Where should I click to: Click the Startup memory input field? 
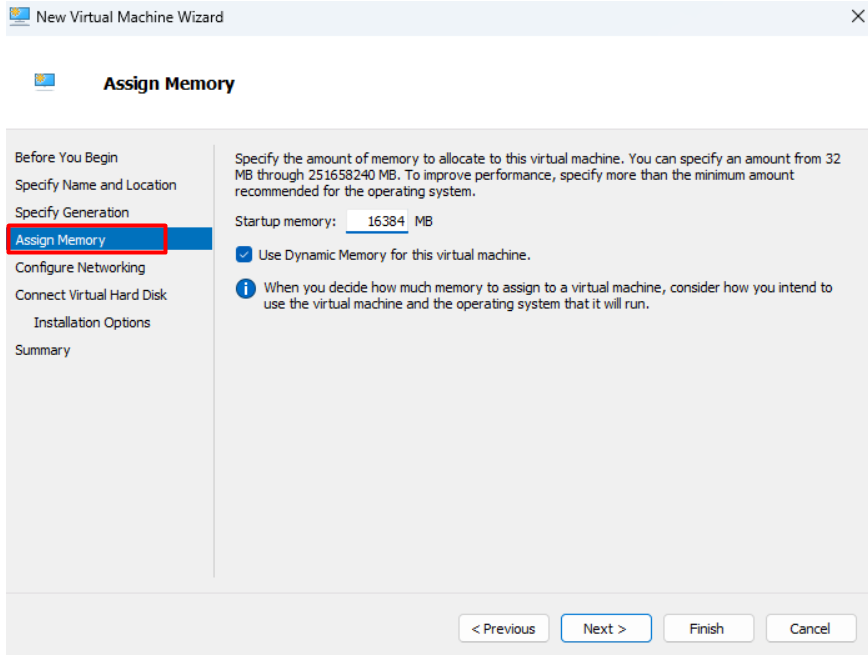coord(377,221)
